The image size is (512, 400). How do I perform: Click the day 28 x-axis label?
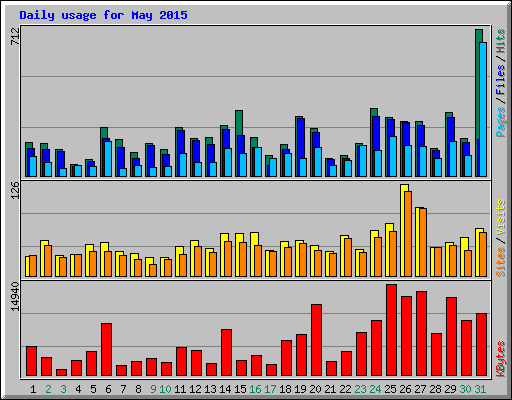pyautogui.click(x=435, y=389)
